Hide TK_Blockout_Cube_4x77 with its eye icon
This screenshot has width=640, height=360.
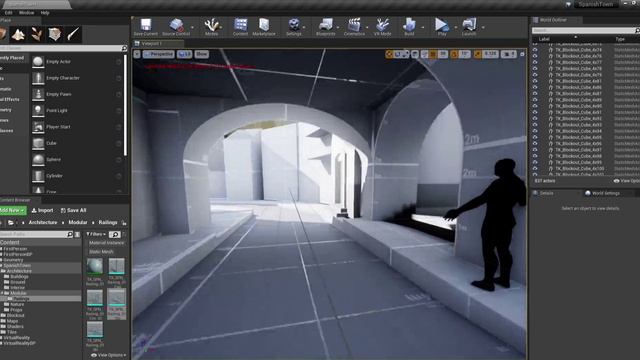click(535, 62)
